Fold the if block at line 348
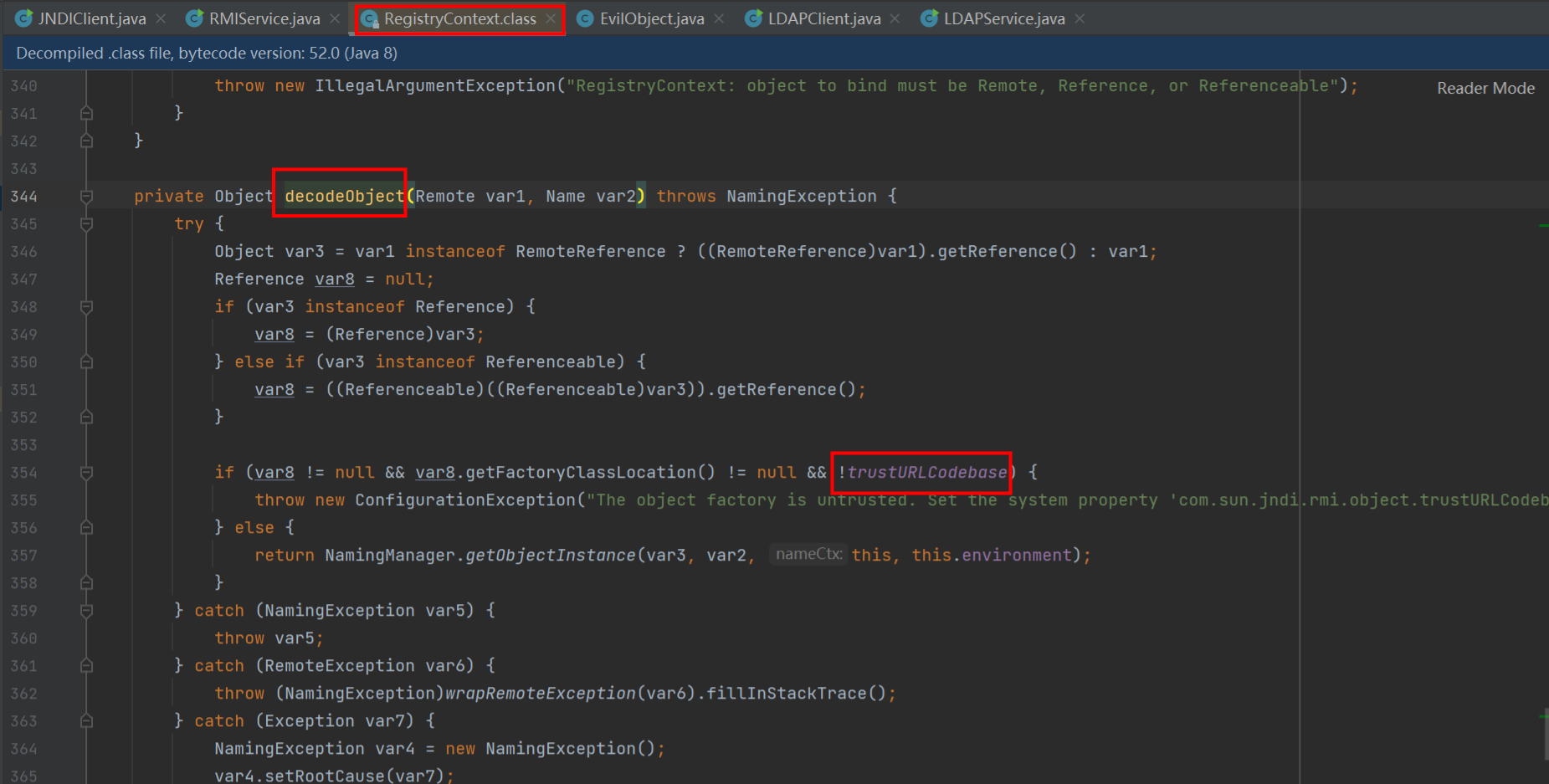 point(86,306)
